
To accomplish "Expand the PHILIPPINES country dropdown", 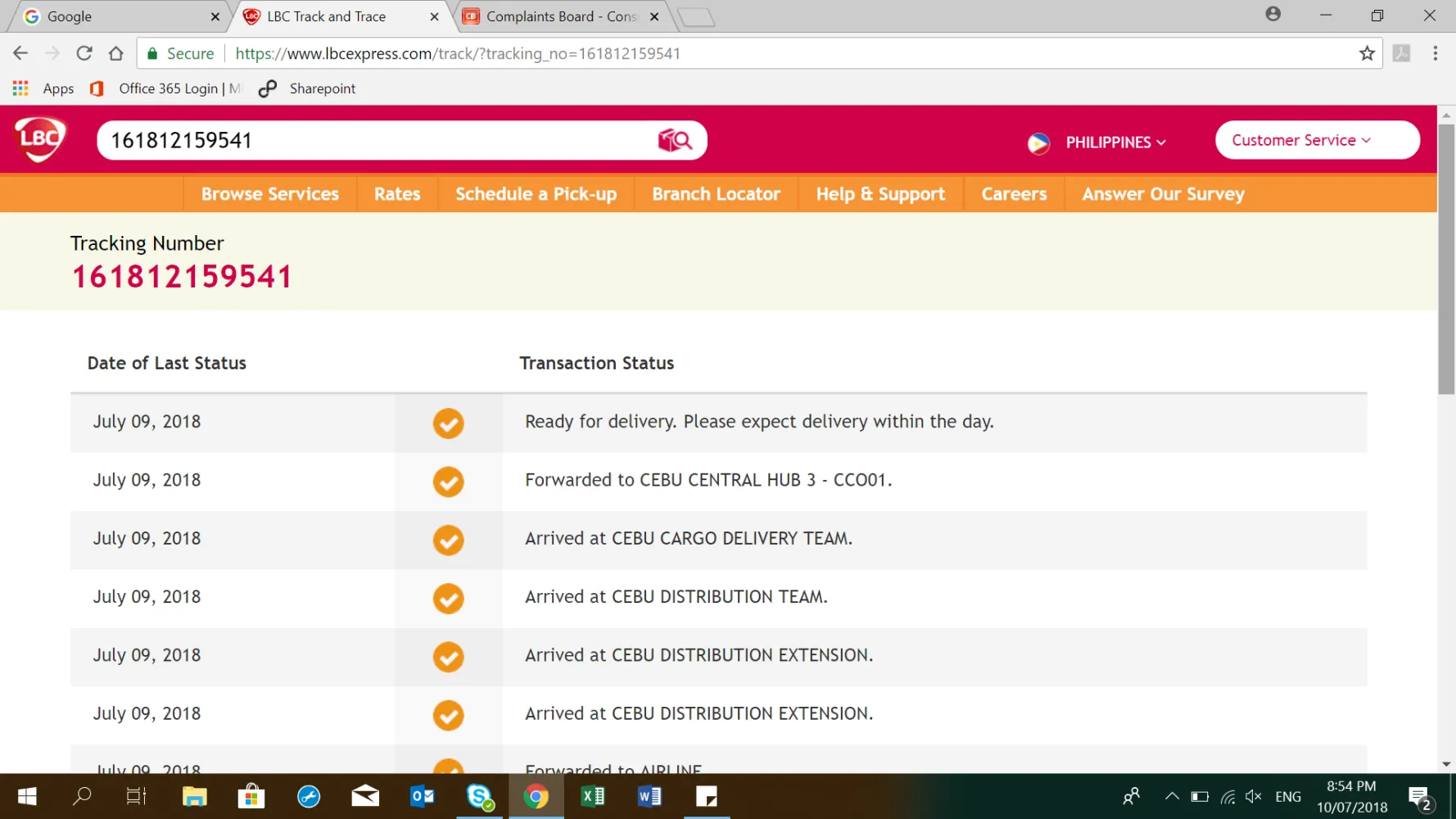I will click(x=1116, y=143).
